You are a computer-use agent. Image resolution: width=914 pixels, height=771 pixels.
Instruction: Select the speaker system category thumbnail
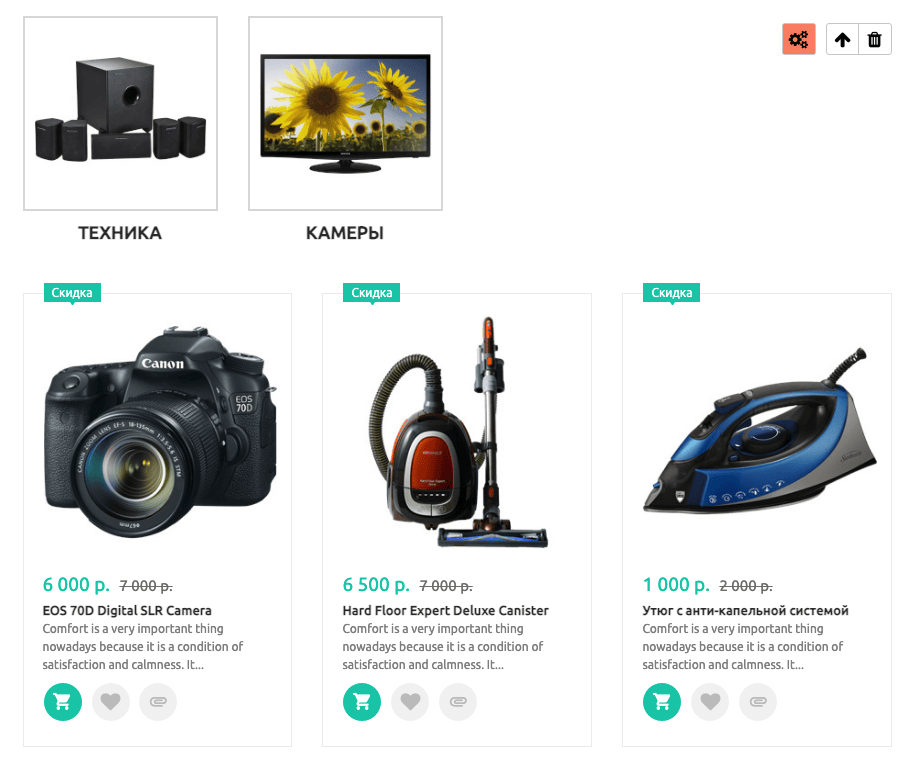click(120, 114)
